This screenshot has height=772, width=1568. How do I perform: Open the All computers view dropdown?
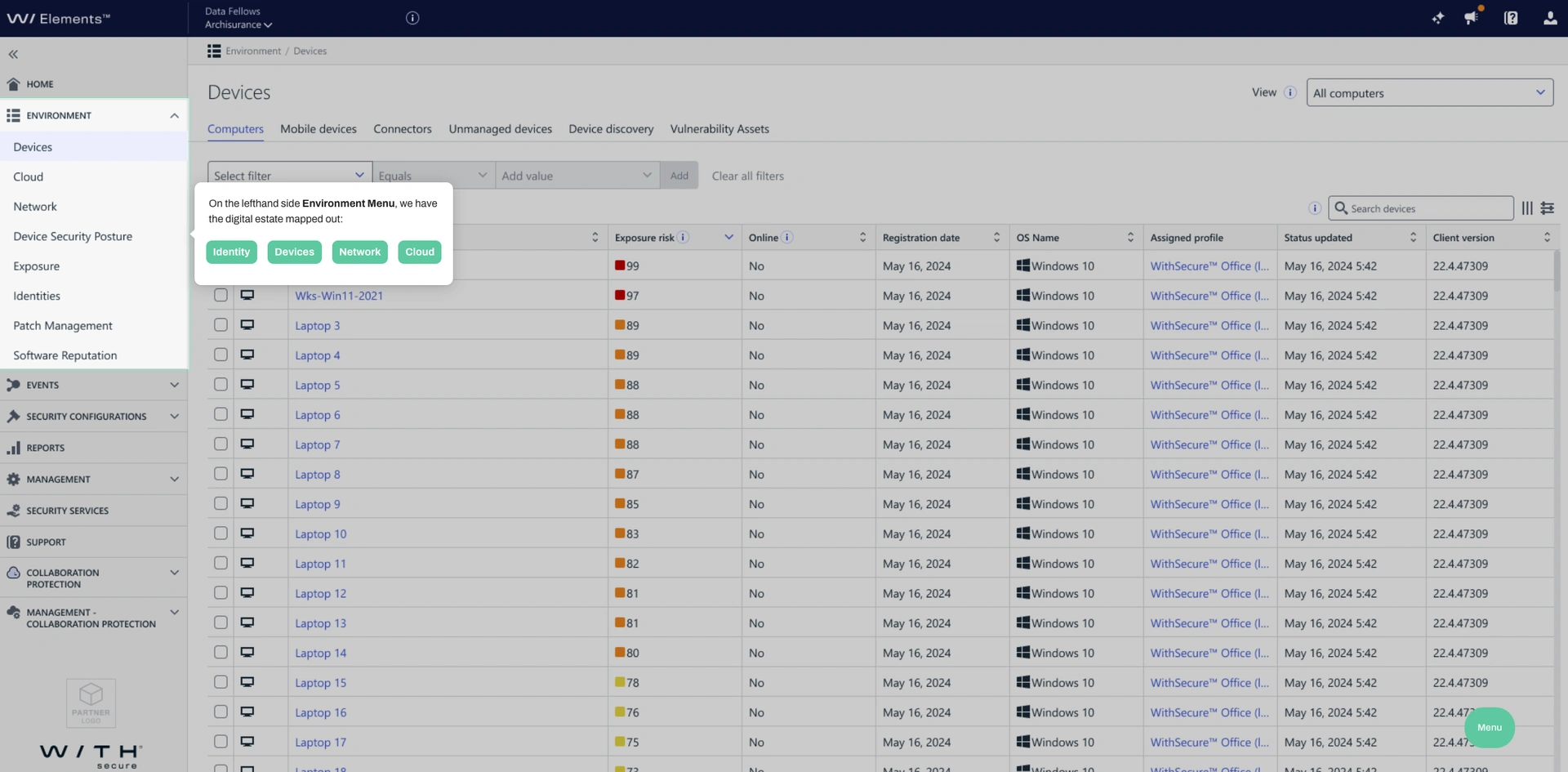1429,93
